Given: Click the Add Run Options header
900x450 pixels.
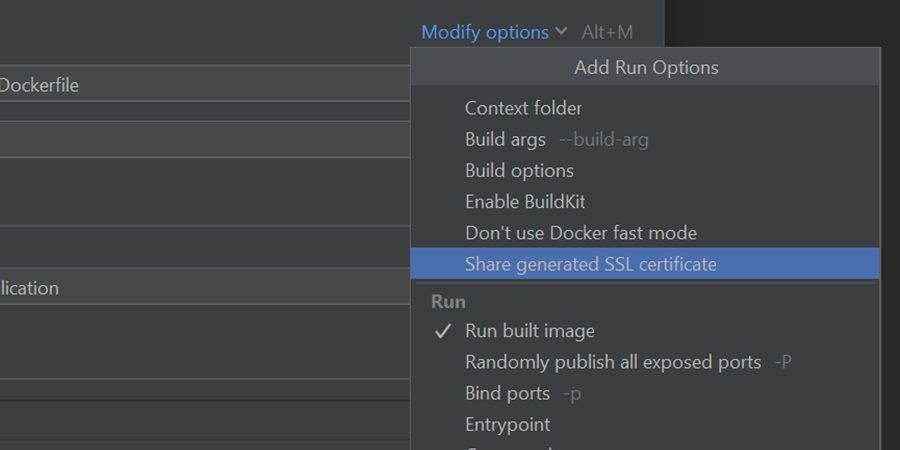Looking at the screenshot, I should [645, 68].
